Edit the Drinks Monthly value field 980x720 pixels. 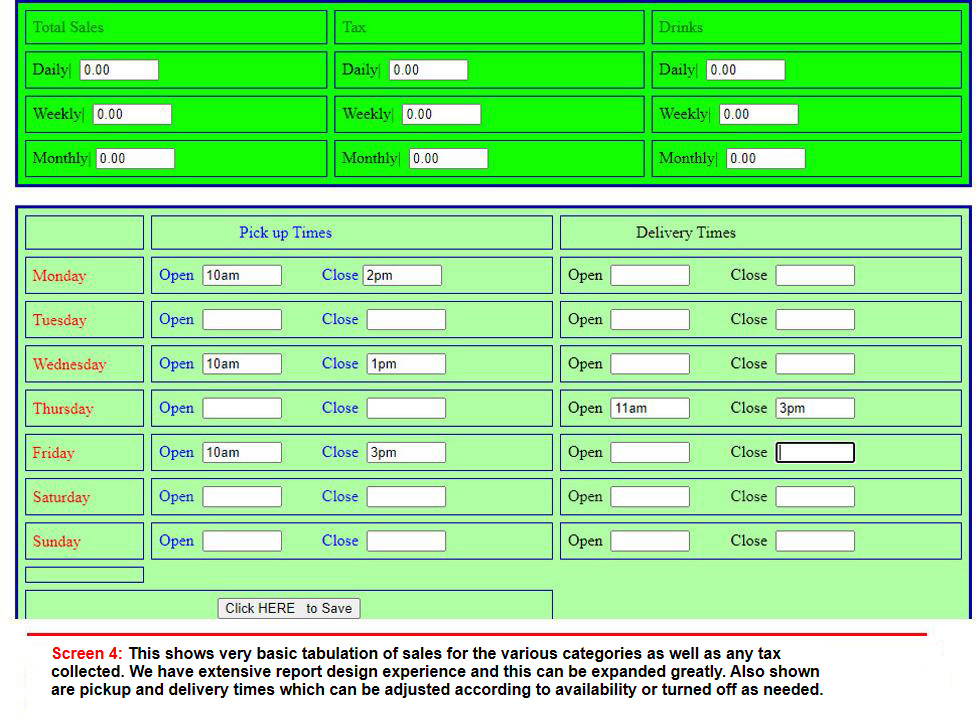[766, 158]
